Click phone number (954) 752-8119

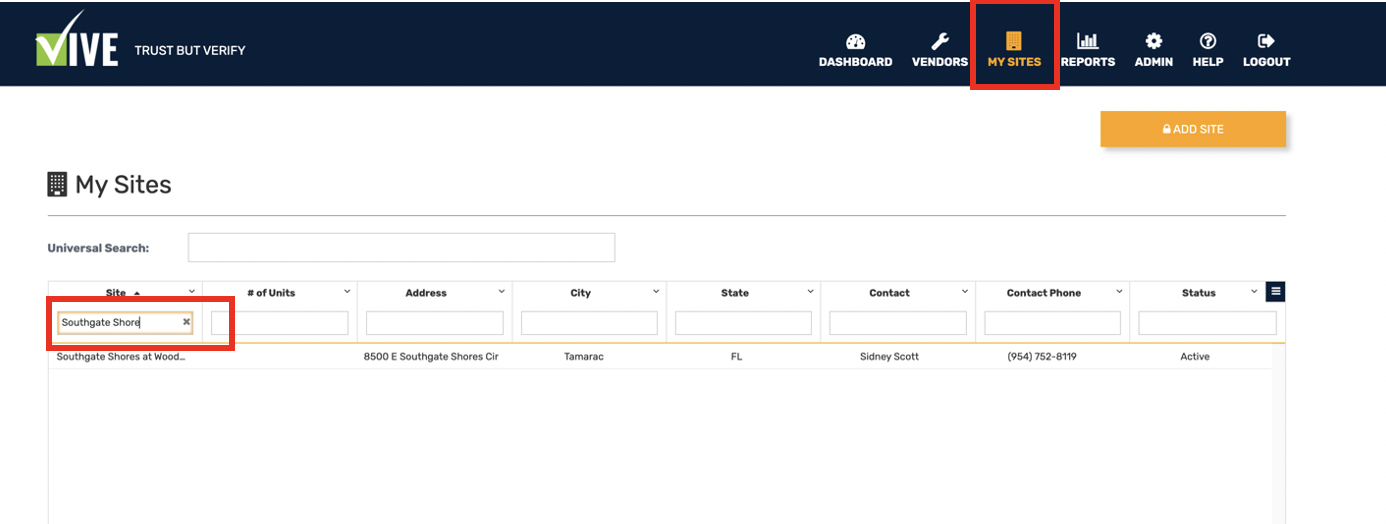click(1042, 356)
